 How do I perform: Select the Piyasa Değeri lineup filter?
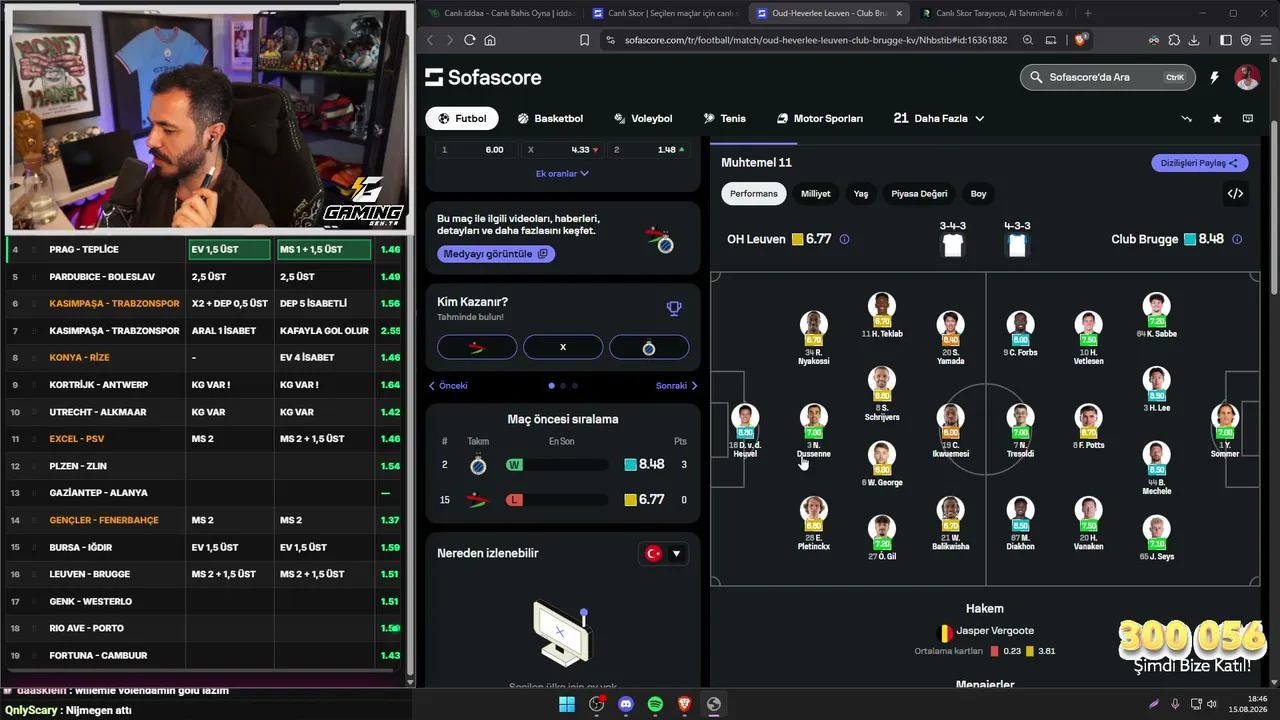(x=919, y=194)
